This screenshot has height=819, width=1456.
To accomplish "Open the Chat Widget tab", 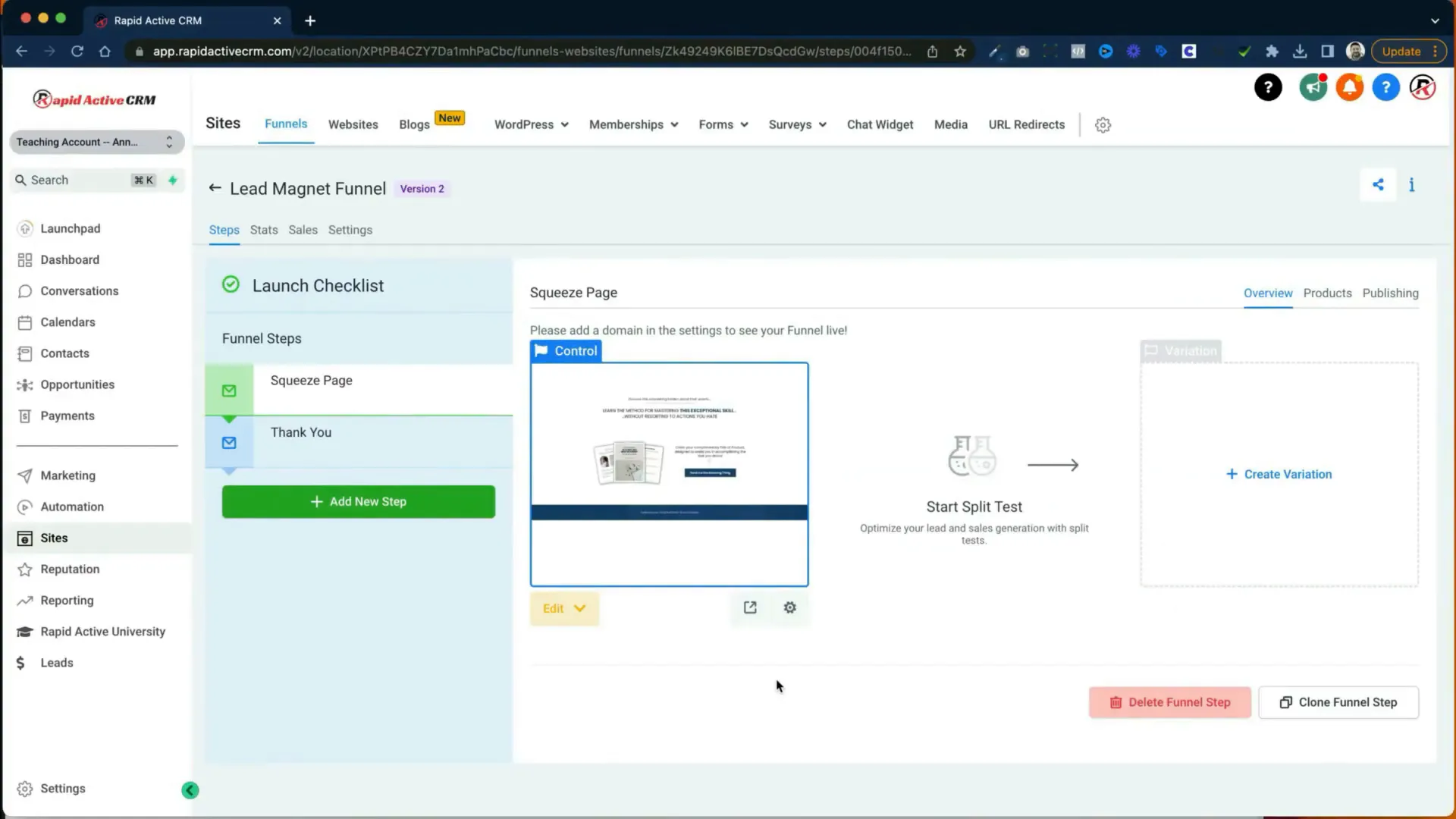I will 880,124.
